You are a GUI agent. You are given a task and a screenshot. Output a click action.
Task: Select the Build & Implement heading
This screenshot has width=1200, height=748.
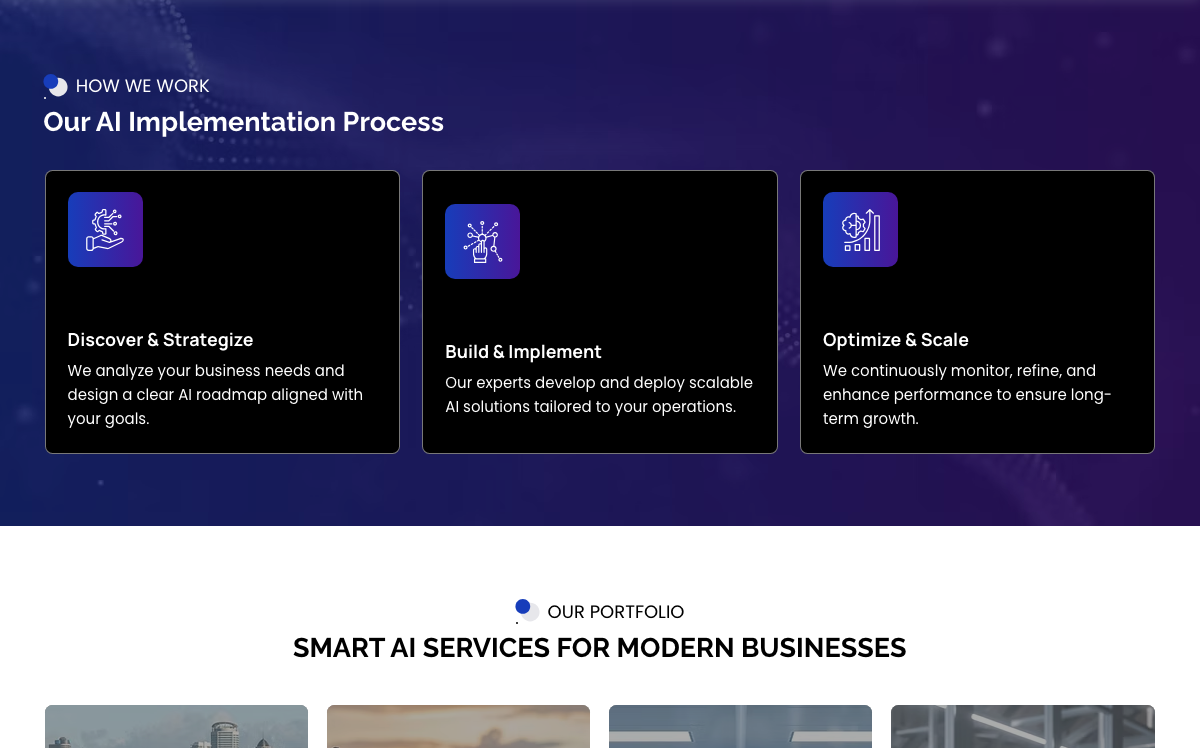(523, 352)
